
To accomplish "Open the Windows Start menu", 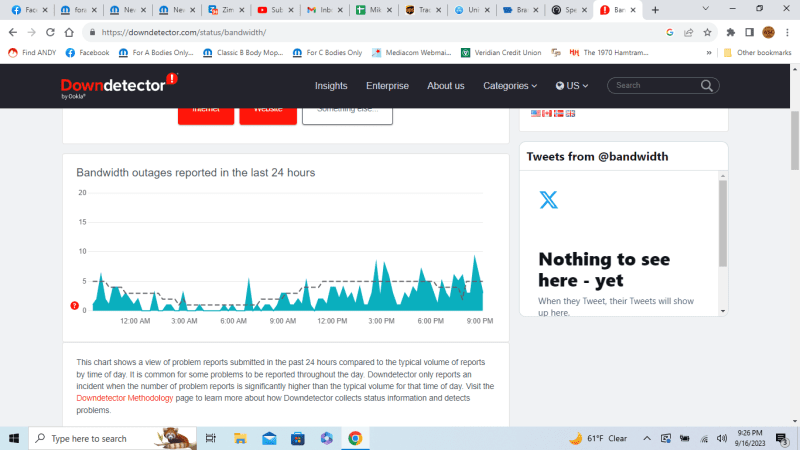I will coord(14,438).
